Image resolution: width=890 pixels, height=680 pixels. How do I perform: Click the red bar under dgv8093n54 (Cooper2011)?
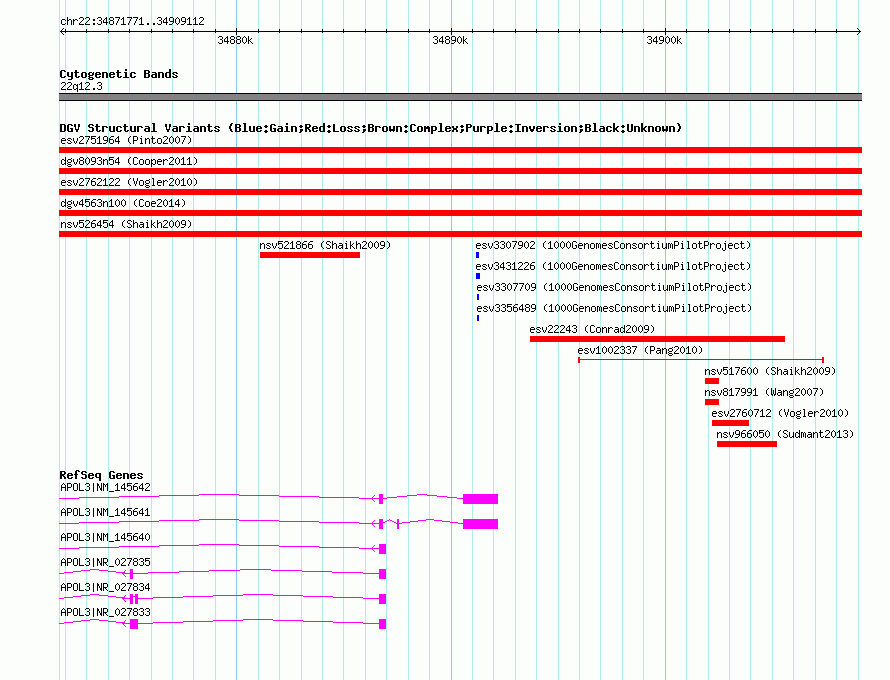pos(460,171)
